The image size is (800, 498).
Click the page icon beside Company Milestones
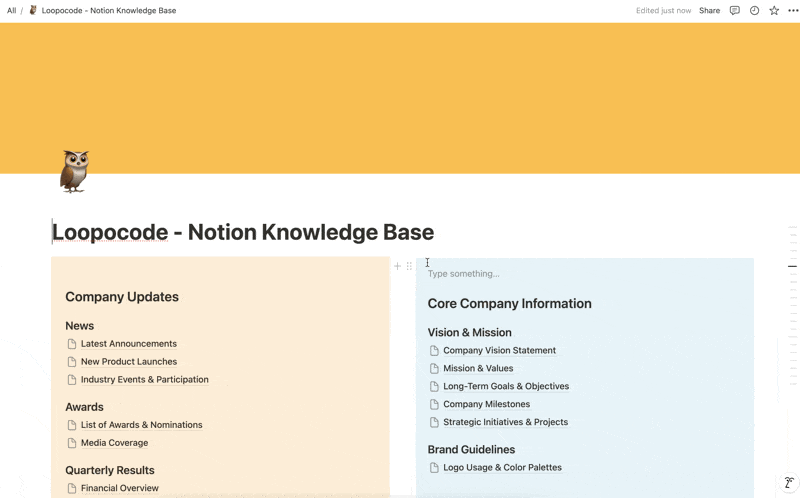434,404
